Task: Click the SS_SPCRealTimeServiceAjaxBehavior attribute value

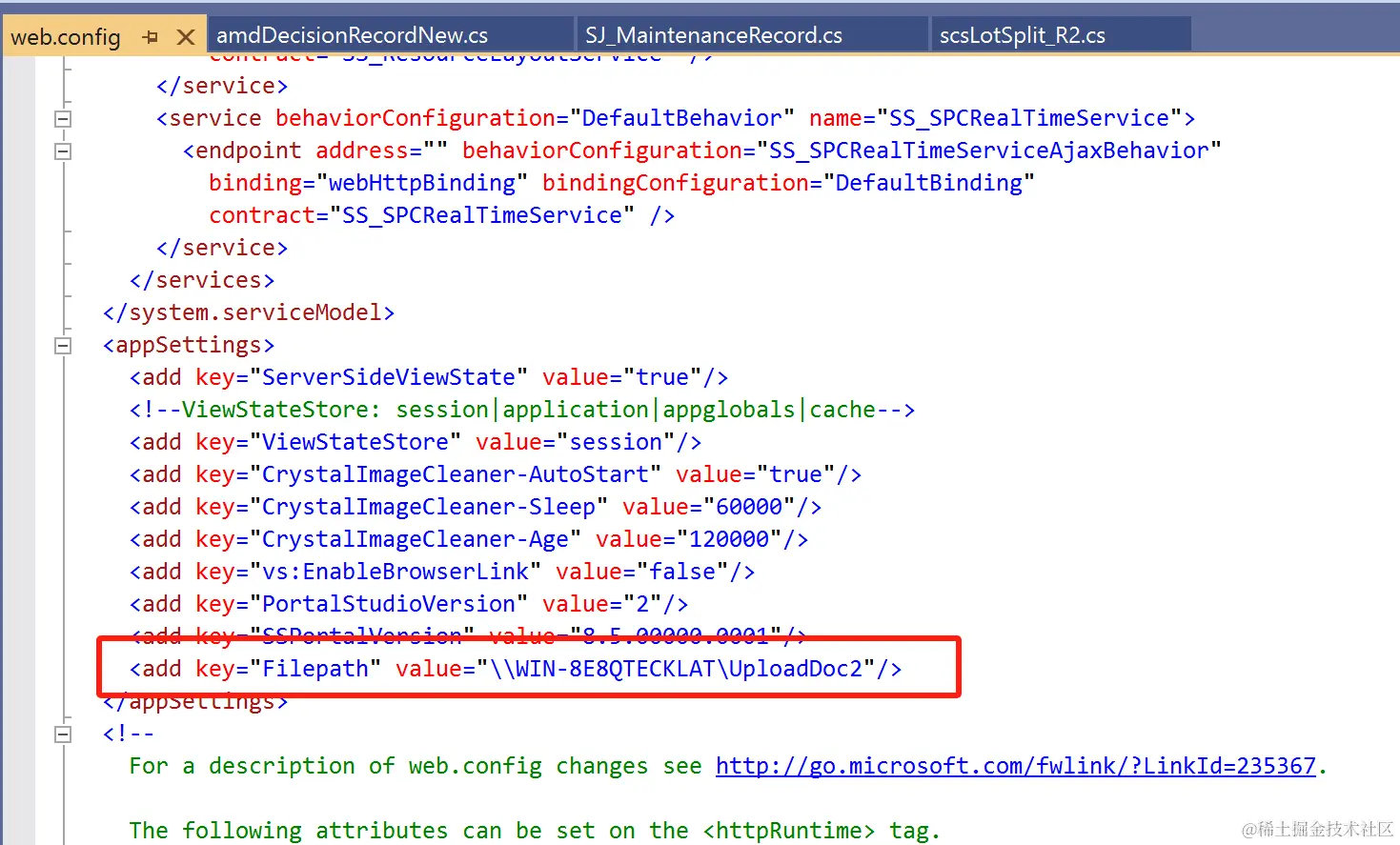Action: [x=989, y=151]
